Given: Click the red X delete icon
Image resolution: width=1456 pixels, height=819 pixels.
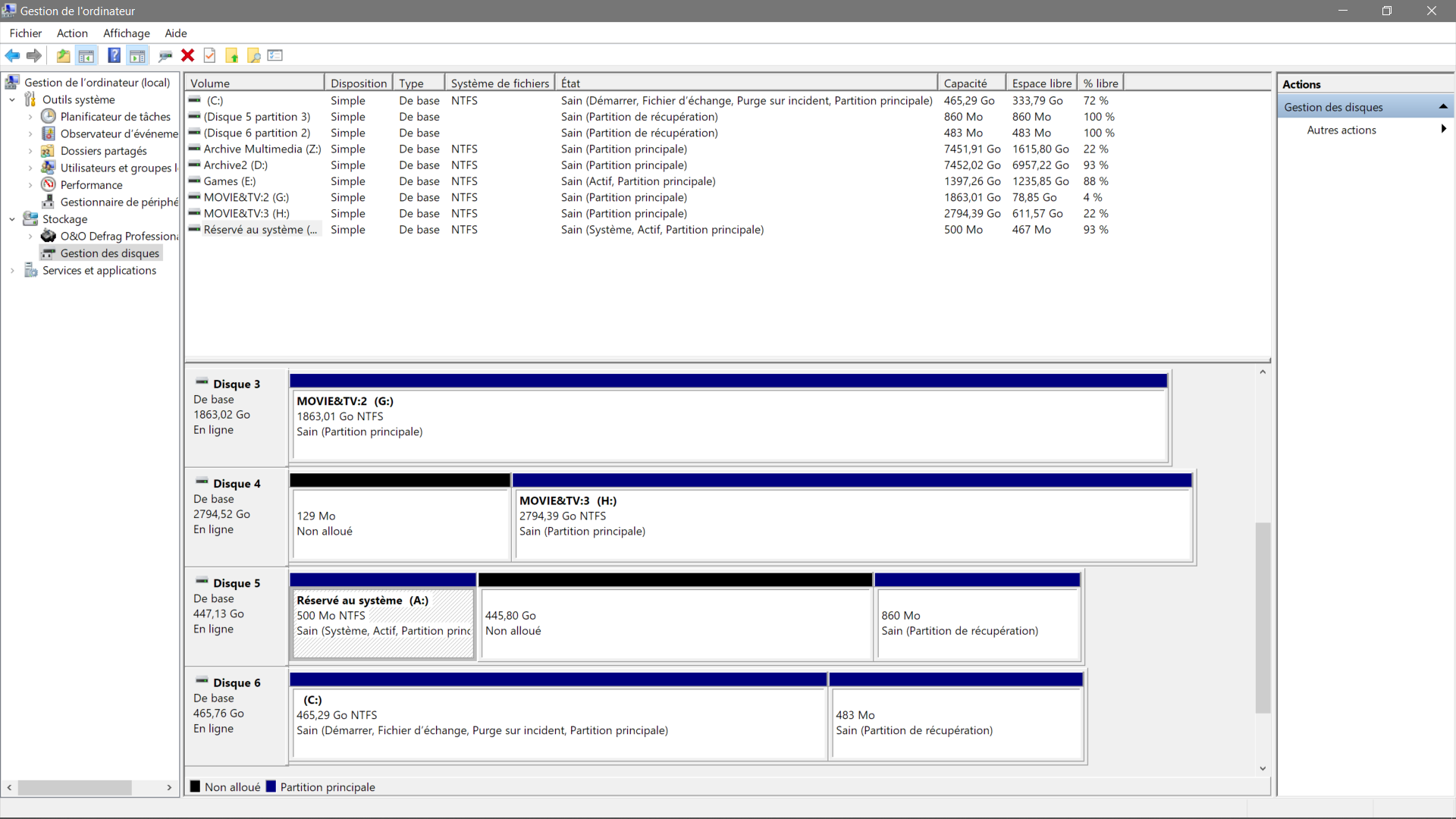Looking at the screenshot, I should point(188,55).
